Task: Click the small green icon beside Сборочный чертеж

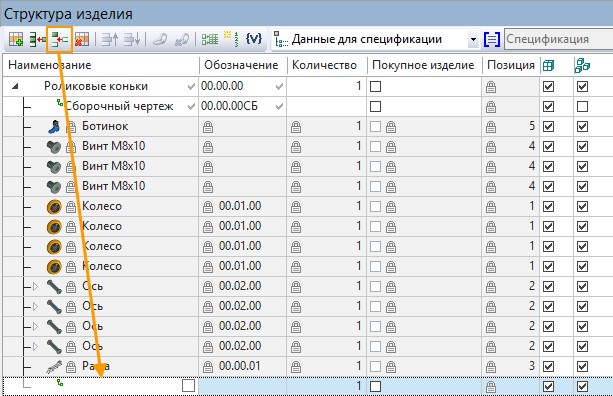Action: pos(60,103)
